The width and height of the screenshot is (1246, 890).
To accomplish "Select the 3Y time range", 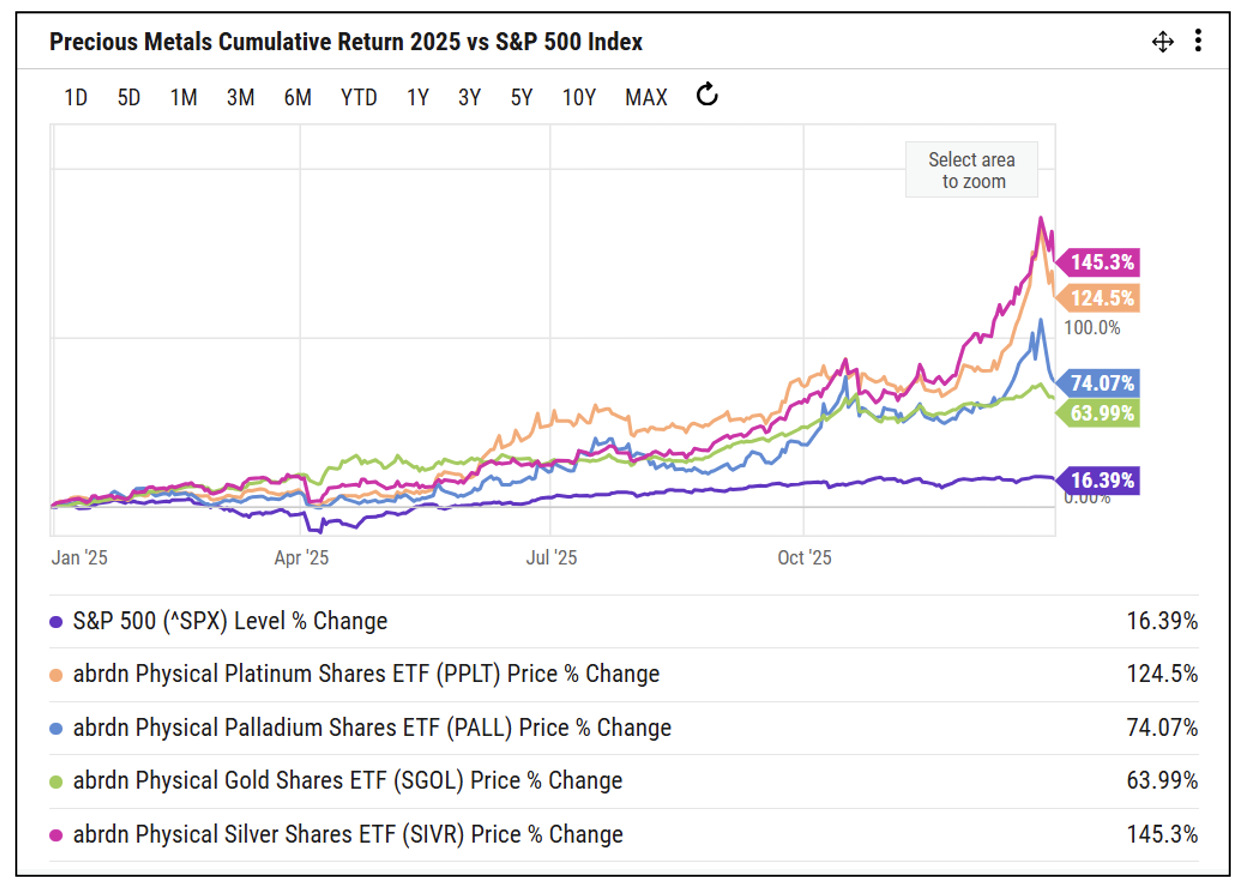I will coord(469,97).
